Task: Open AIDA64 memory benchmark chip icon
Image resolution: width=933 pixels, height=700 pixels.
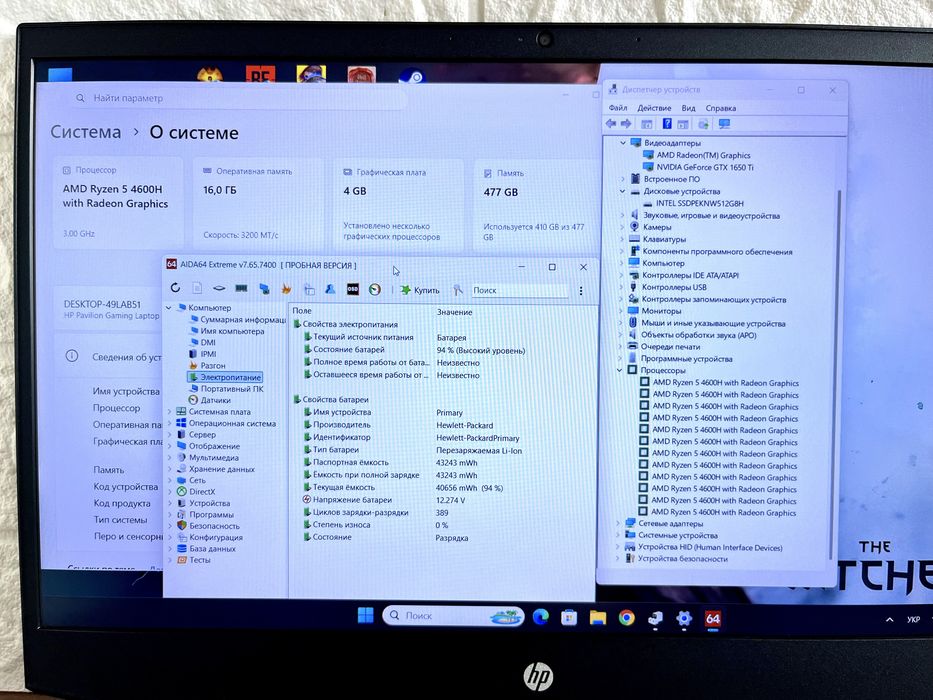Action: pos(241,288)
